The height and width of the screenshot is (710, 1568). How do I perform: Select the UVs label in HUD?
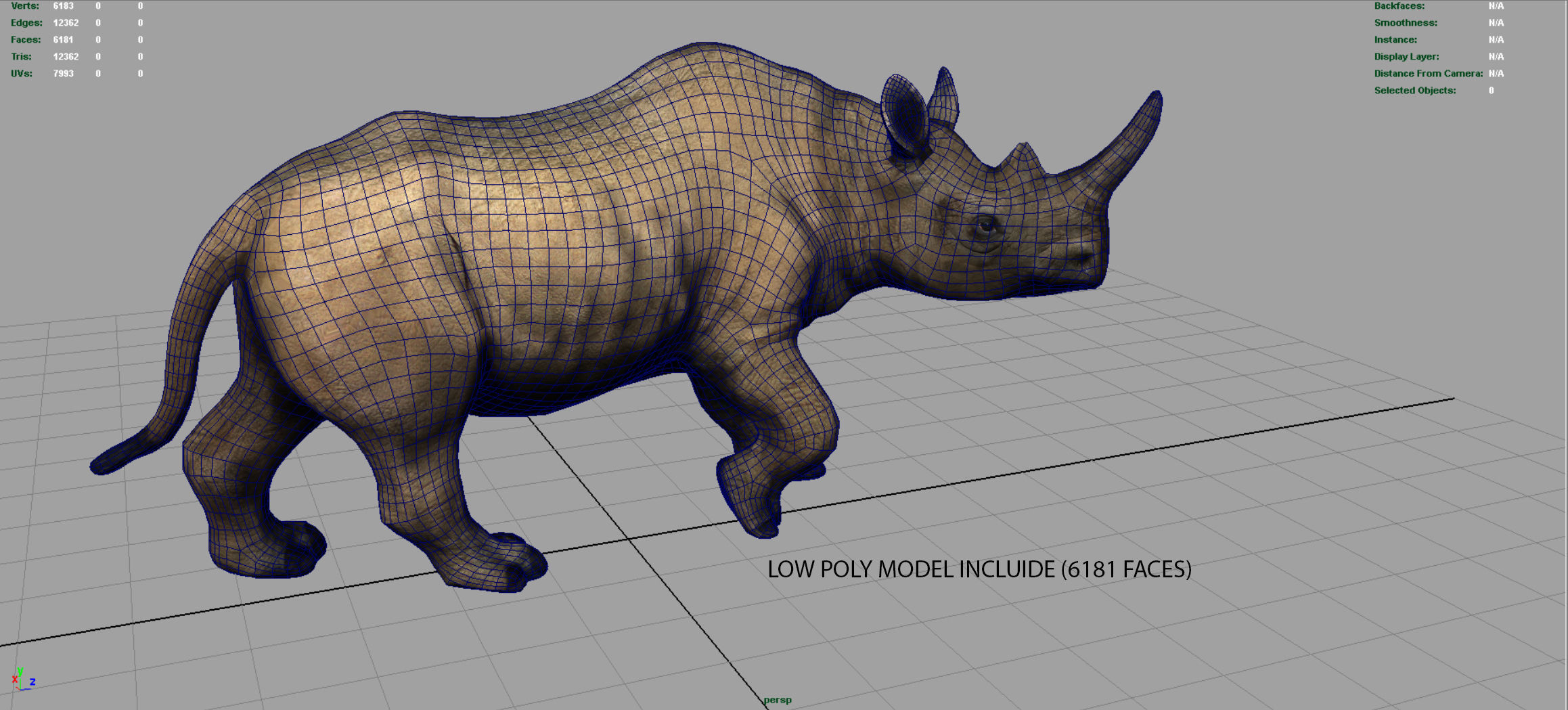22,74
